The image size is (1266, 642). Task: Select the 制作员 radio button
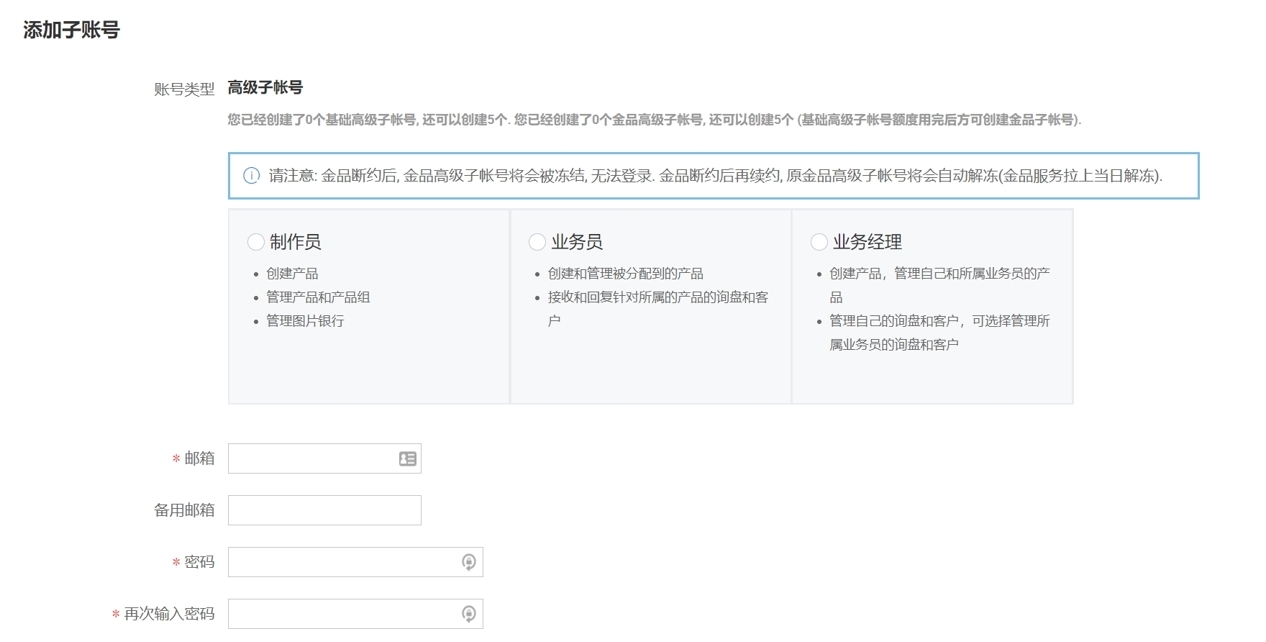pyautogui.click(x=256, y=242)
